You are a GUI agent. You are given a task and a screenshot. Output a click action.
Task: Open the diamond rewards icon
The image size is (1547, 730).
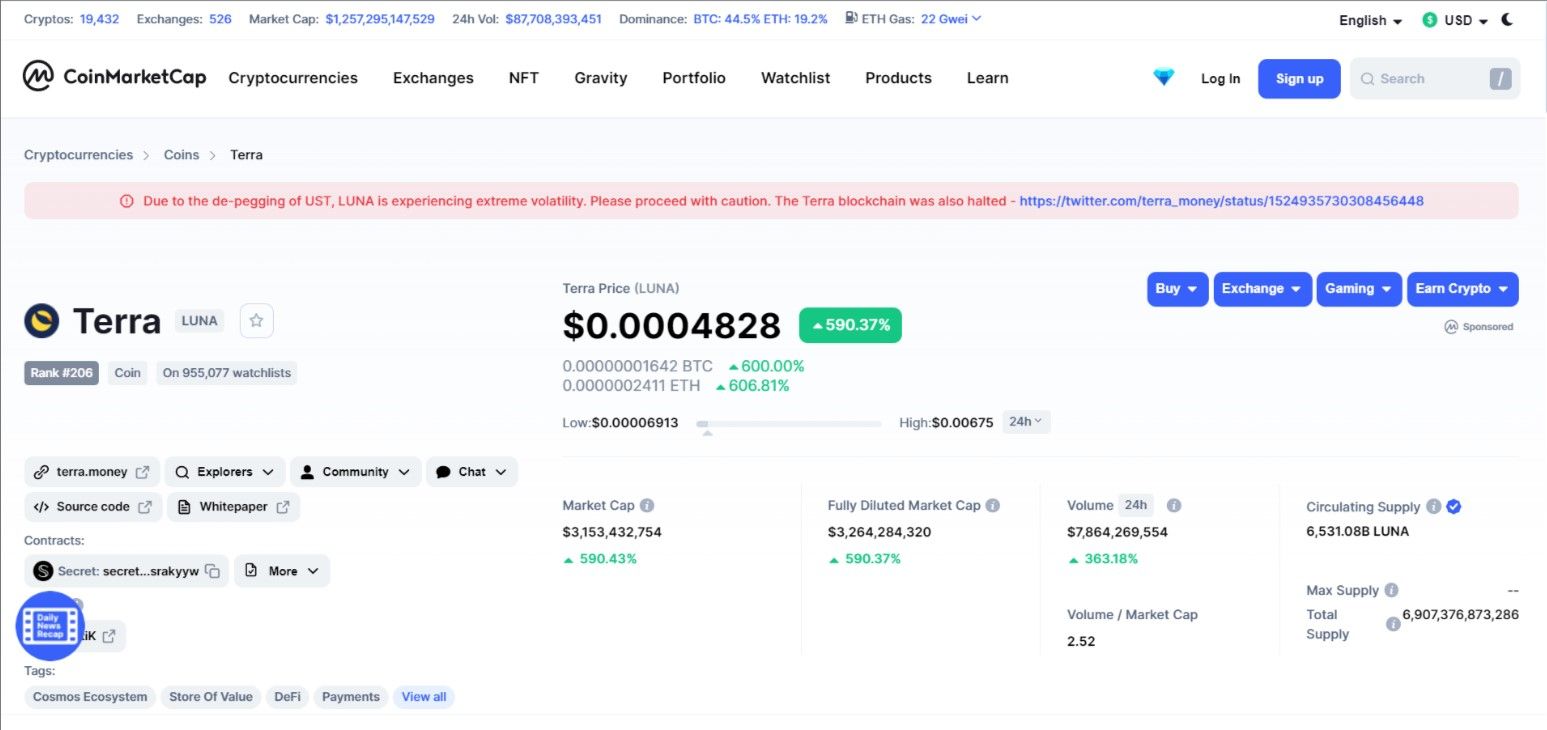click(x=1164, y=78)
